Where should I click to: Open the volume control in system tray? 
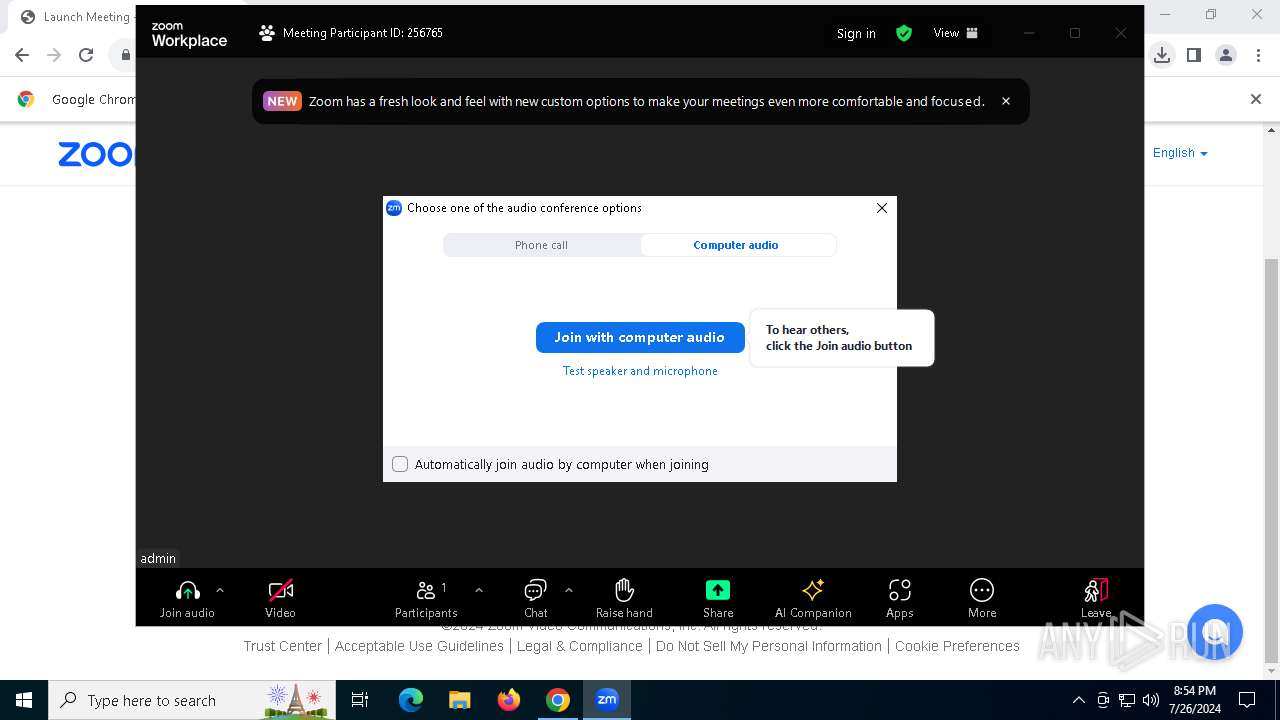coord(1151,700)
